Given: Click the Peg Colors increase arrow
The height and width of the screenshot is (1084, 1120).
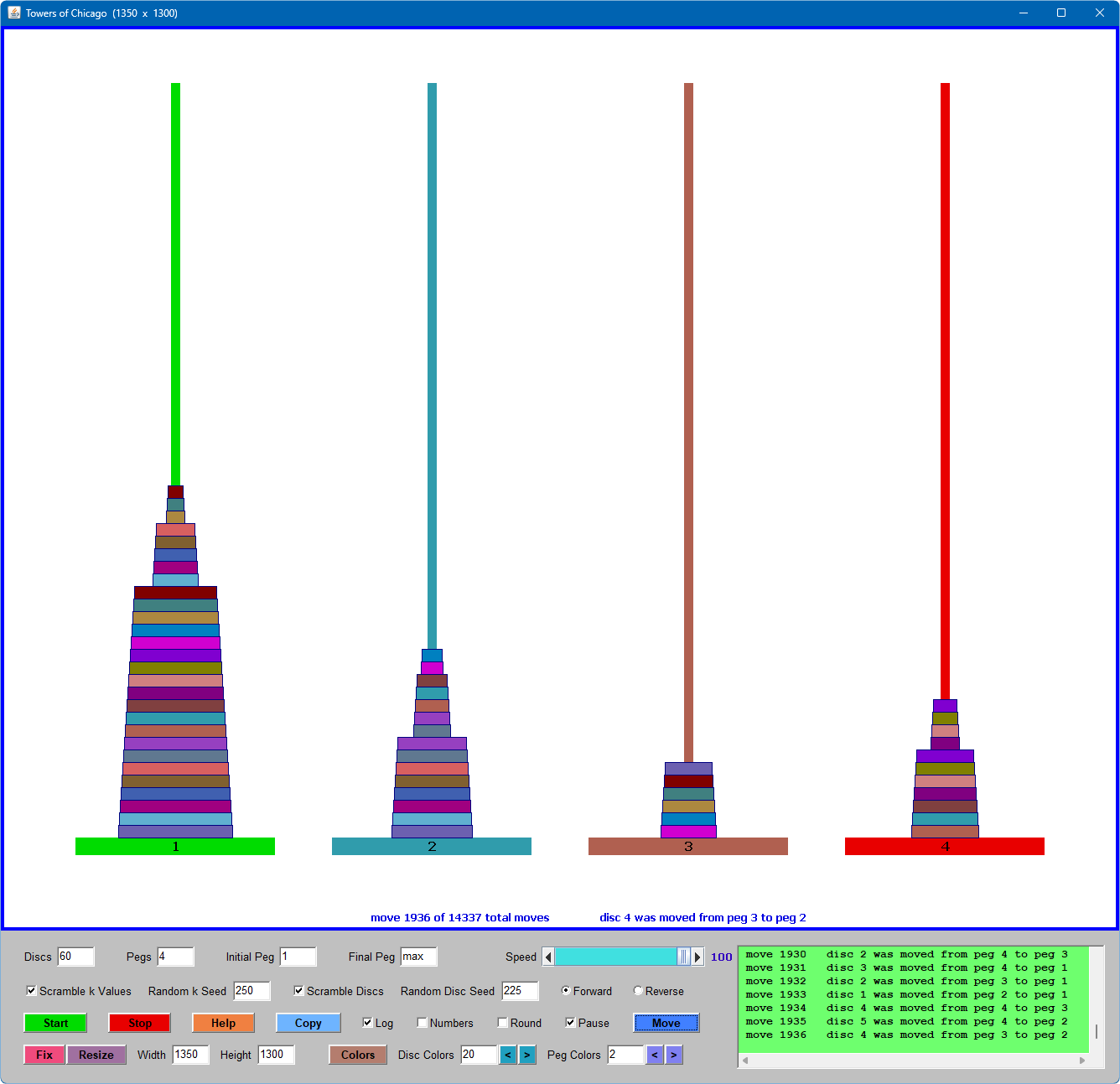Looking at the screenshot, I should click(x=674, y=1055).
